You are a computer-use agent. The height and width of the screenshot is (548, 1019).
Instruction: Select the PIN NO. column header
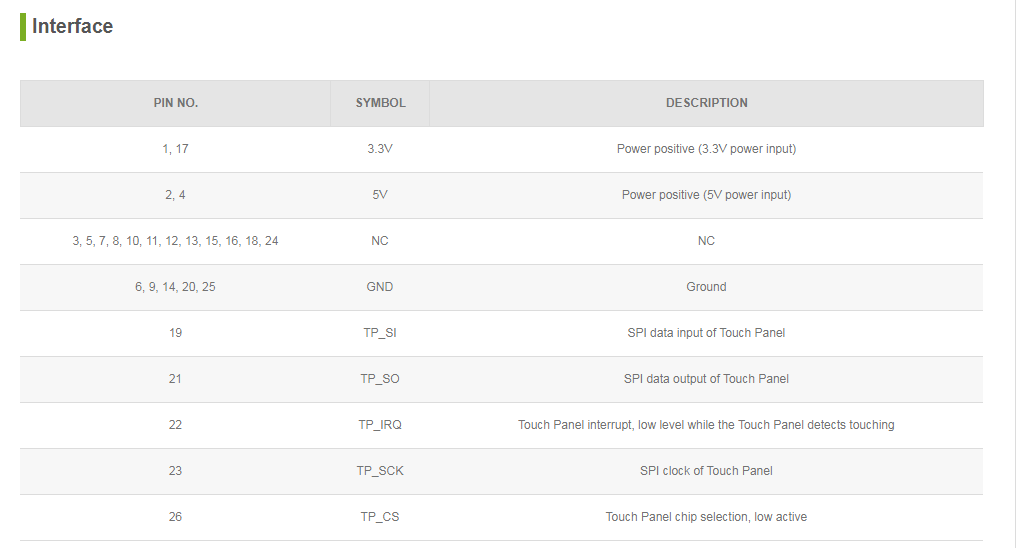coord(175,103)
